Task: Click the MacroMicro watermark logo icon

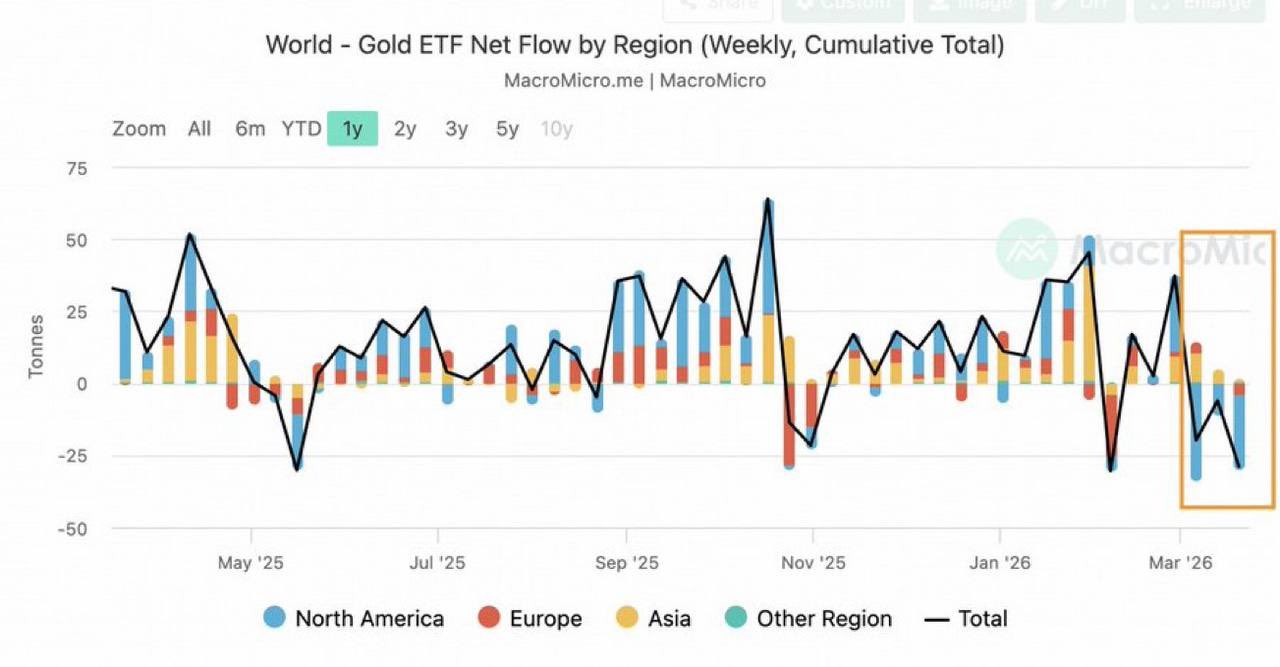Action: point(1026,248)
